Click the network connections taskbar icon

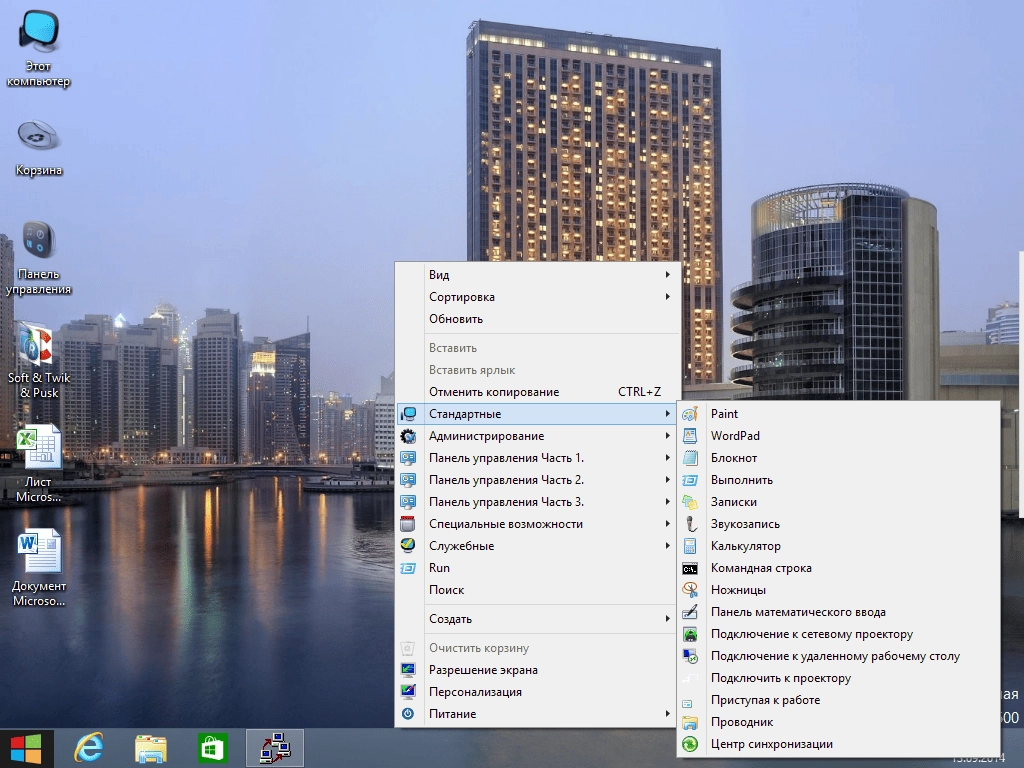pos(275,748)
